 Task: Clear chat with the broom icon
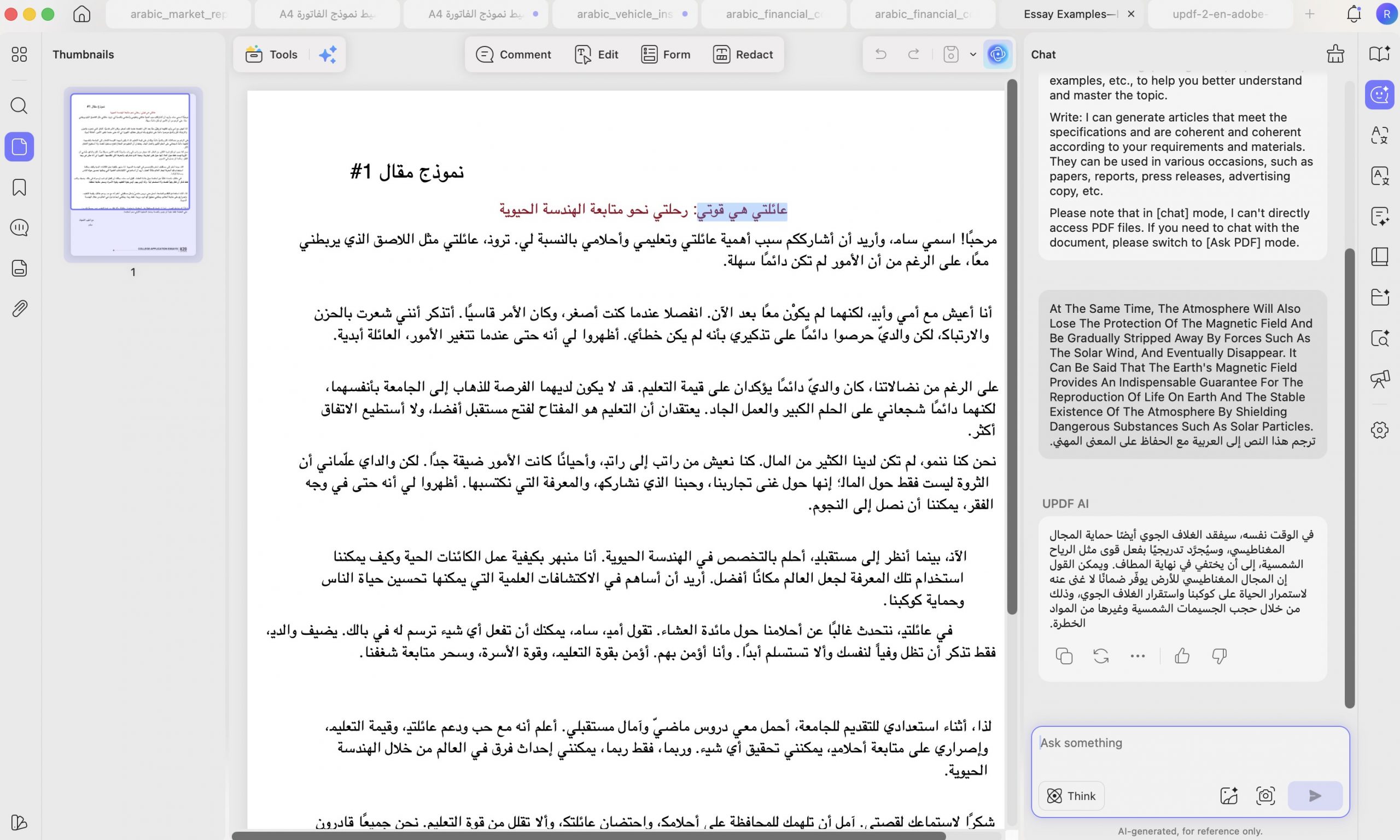(1335, 54)
